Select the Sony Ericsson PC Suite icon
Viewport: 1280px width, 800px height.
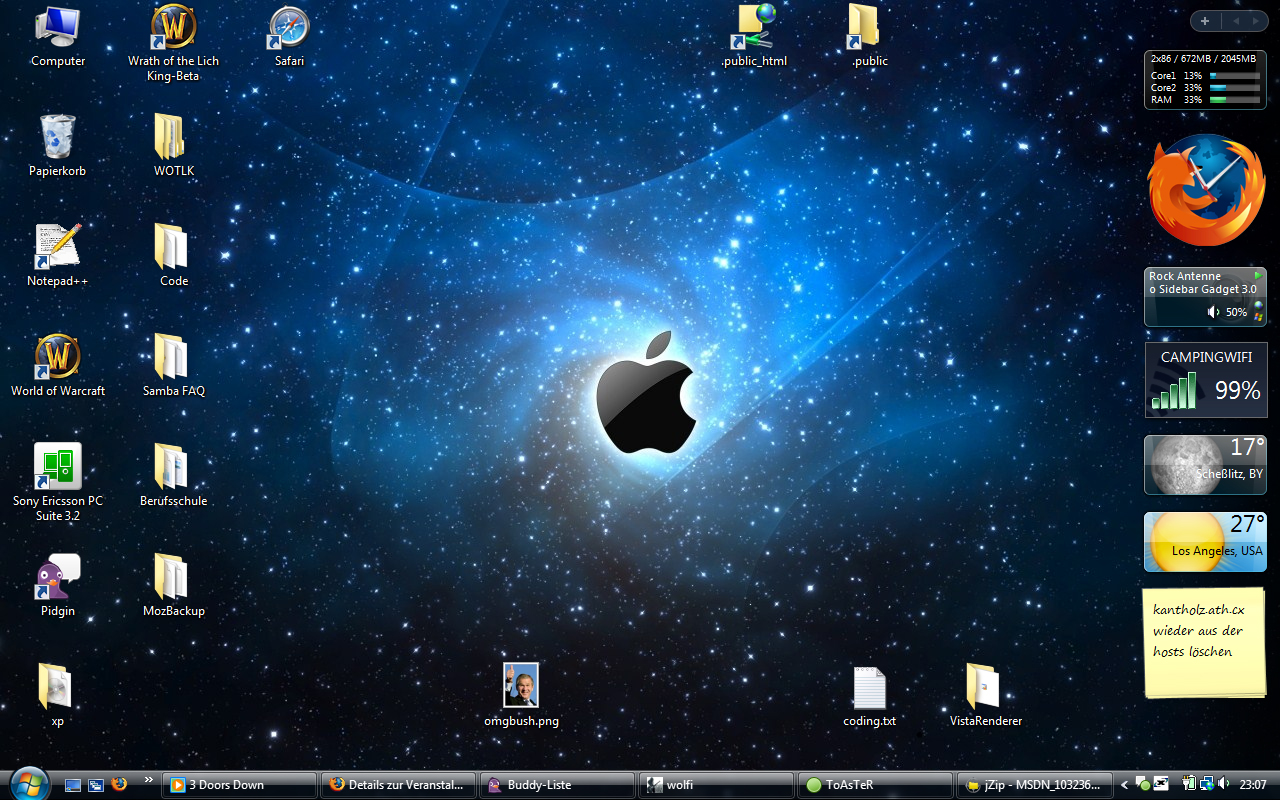pos(58,467)
